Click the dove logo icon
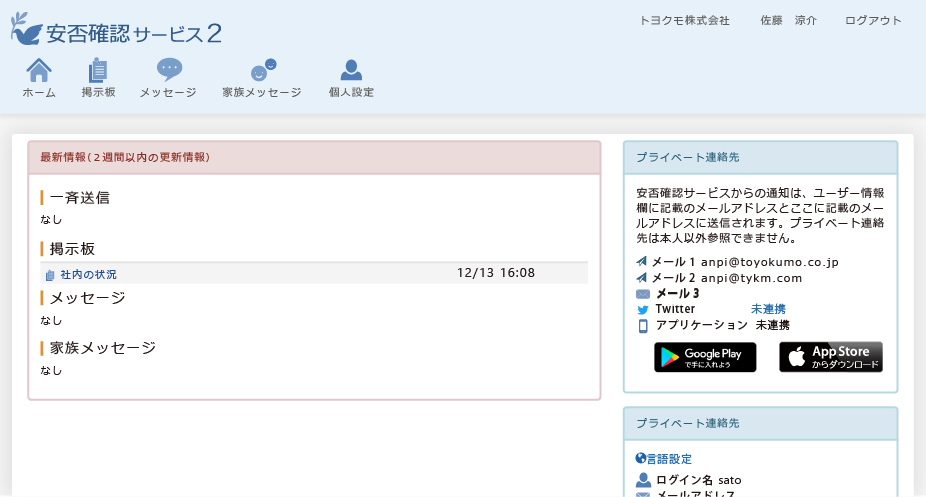 tap(26, 28)
